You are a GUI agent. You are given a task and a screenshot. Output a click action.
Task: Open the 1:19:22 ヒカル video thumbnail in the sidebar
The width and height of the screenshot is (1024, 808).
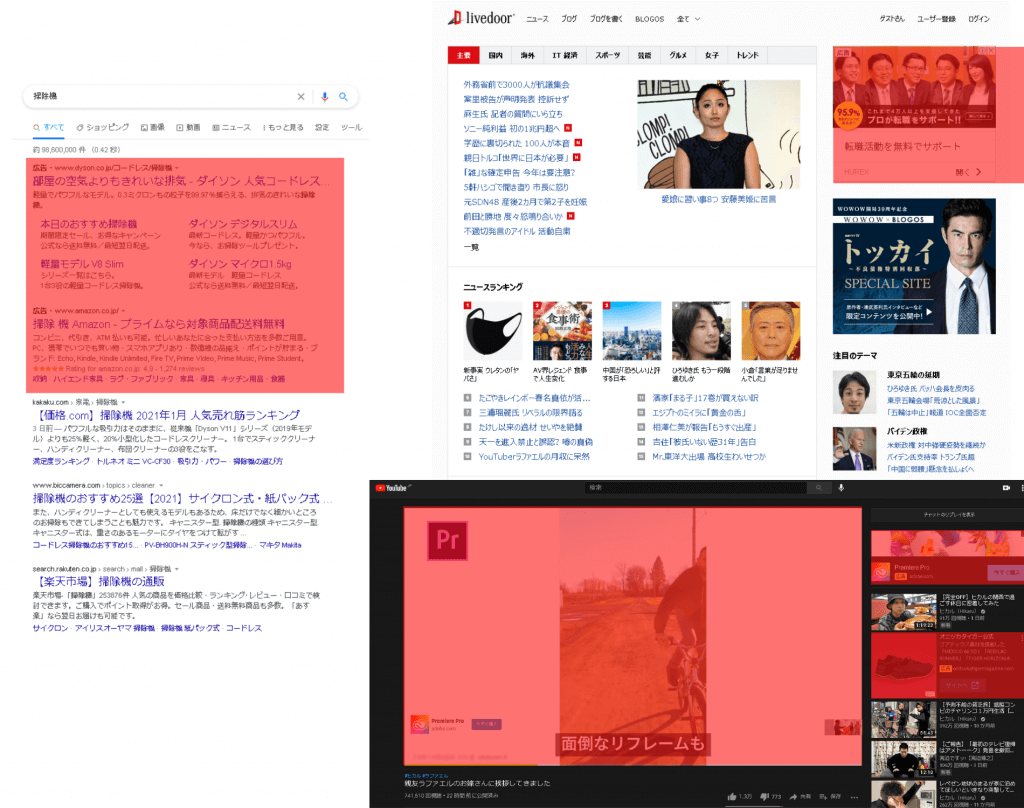point(904,611)
